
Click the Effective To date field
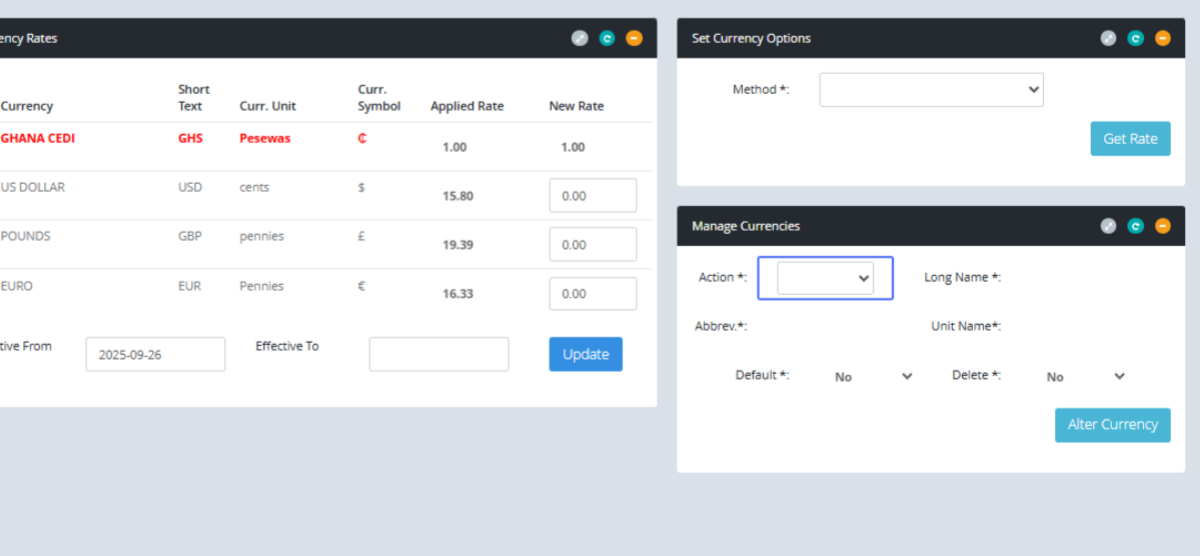click(x=438, y=354)
